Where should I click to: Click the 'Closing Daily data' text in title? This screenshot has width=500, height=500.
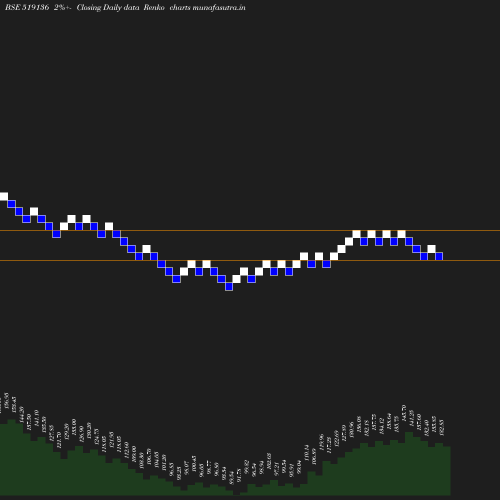[108, 7]
